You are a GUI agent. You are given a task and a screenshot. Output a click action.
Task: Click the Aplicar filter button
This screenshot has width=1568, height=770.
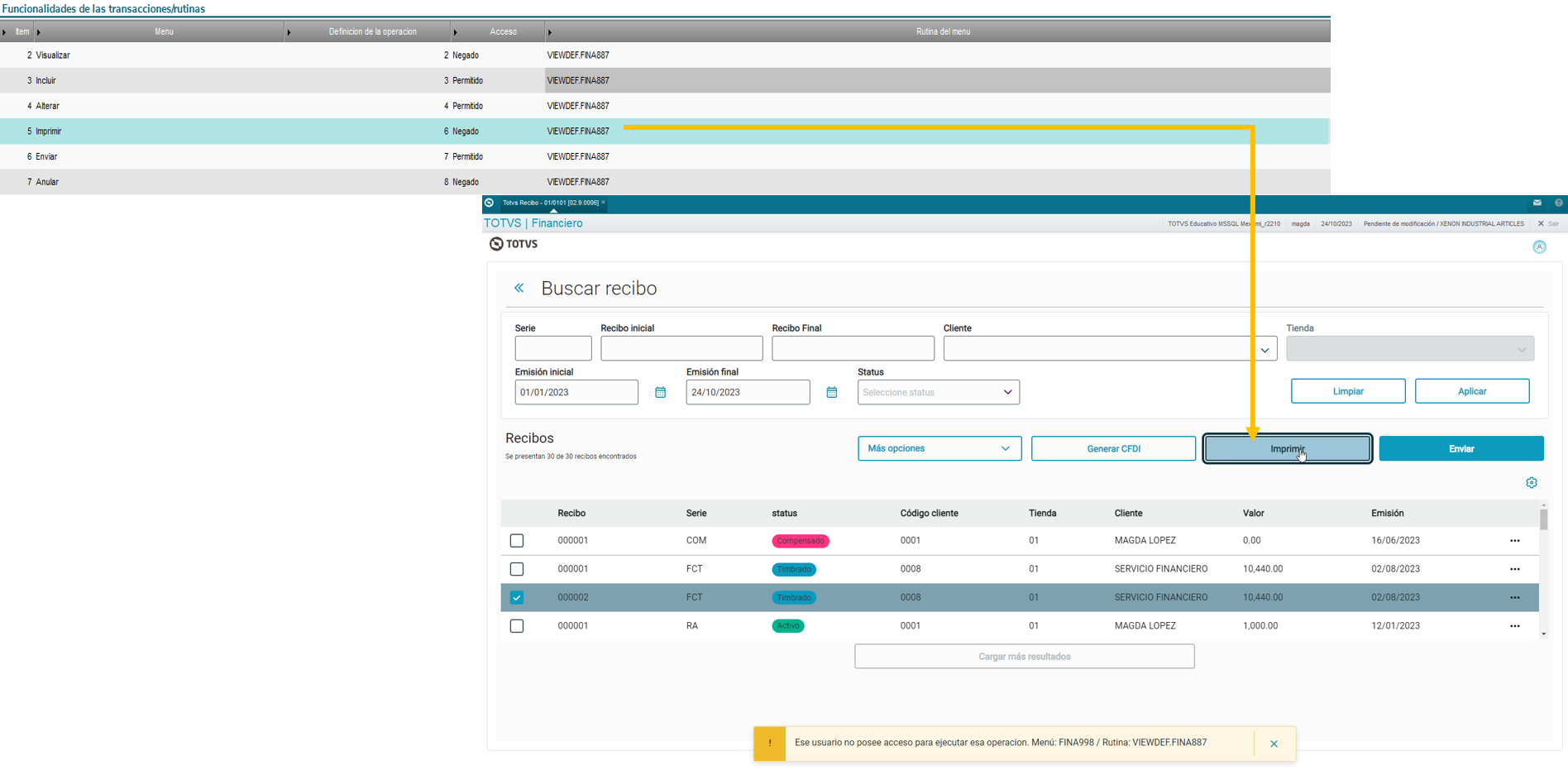pyautogui.click(x=1472, y=391)
